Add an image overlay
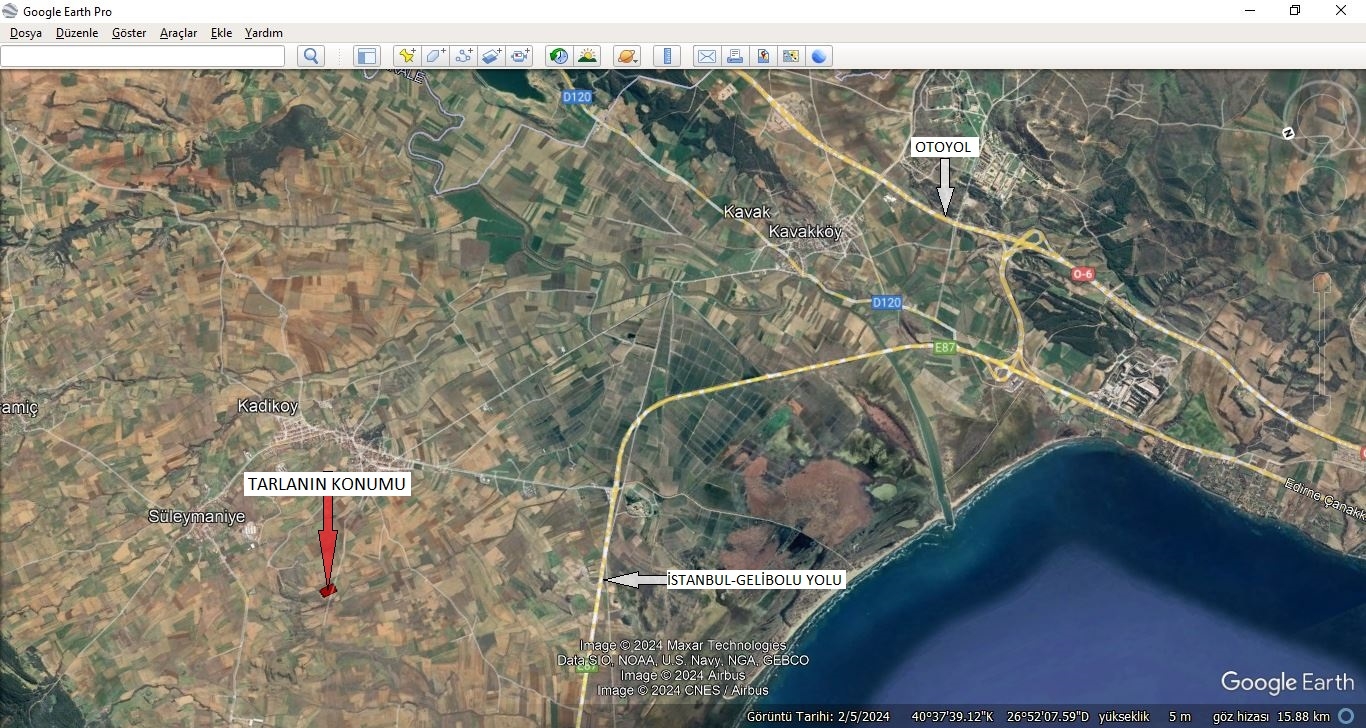This screenshot has height=728, width=1366. point(492,56)
